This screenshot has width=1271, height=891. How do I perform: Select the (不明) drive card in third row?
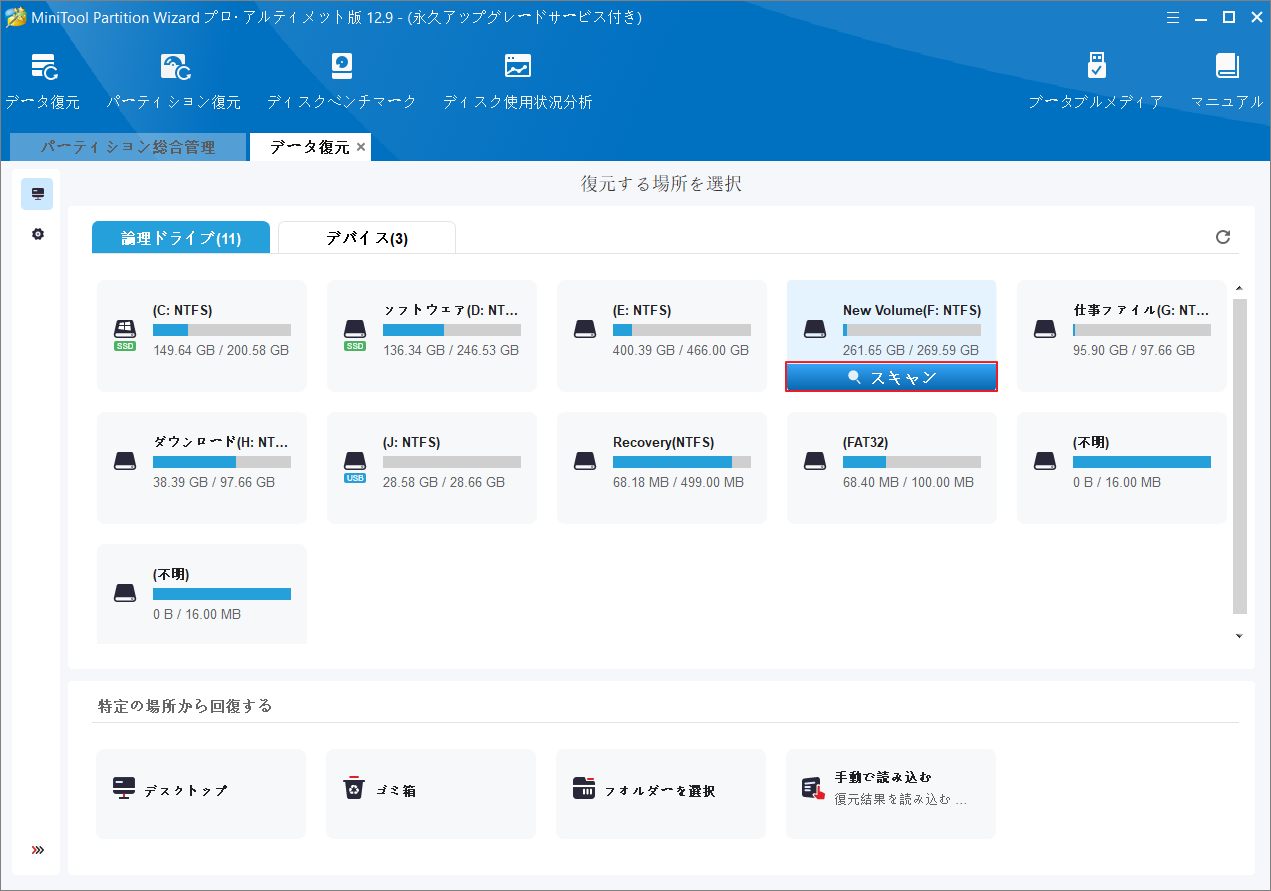click(202, 594)
